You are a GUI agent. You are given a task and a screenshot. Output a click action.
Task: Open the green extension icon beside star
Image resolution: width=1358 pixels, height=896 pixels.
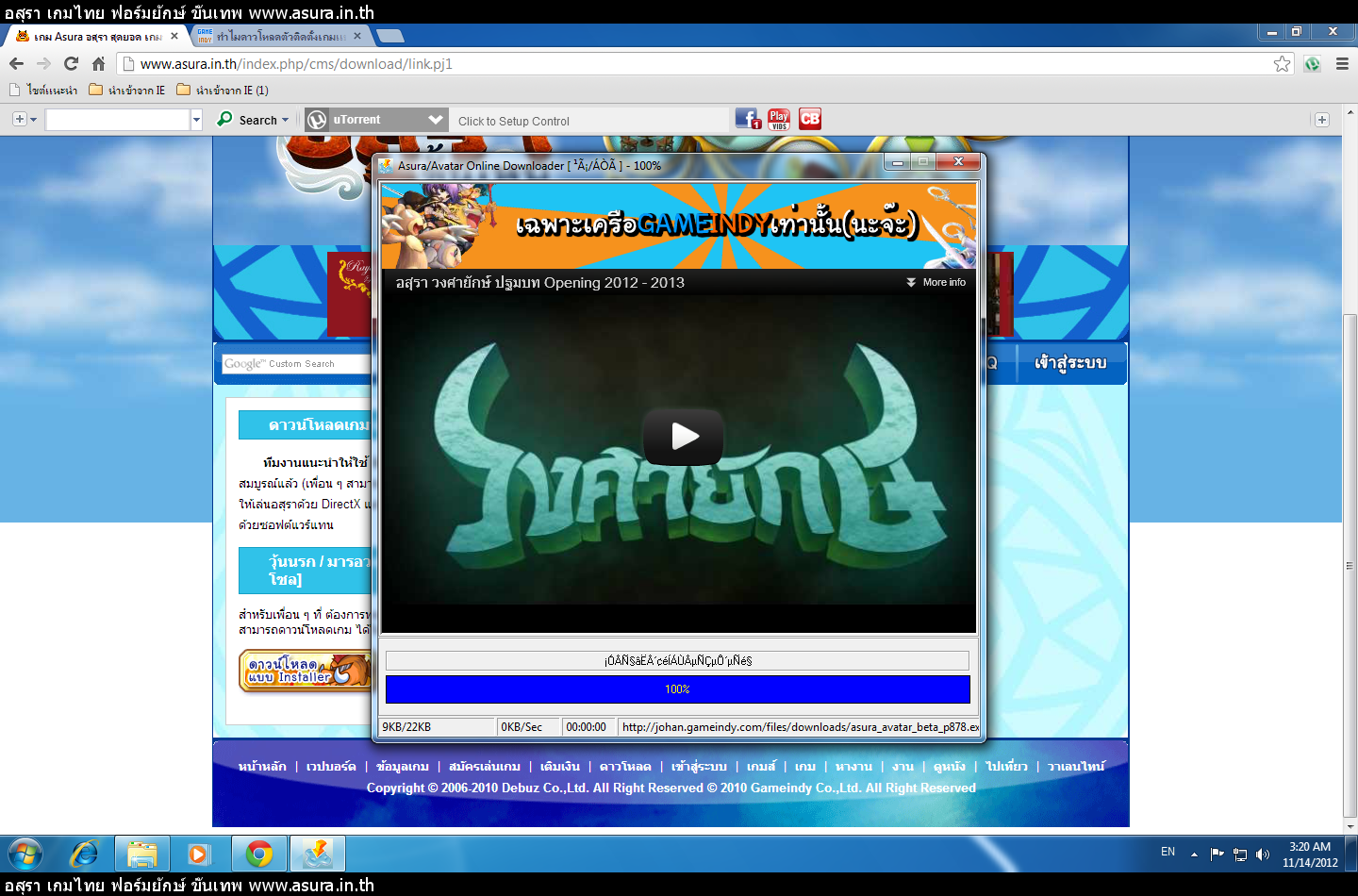click(x=1312, y=63)
